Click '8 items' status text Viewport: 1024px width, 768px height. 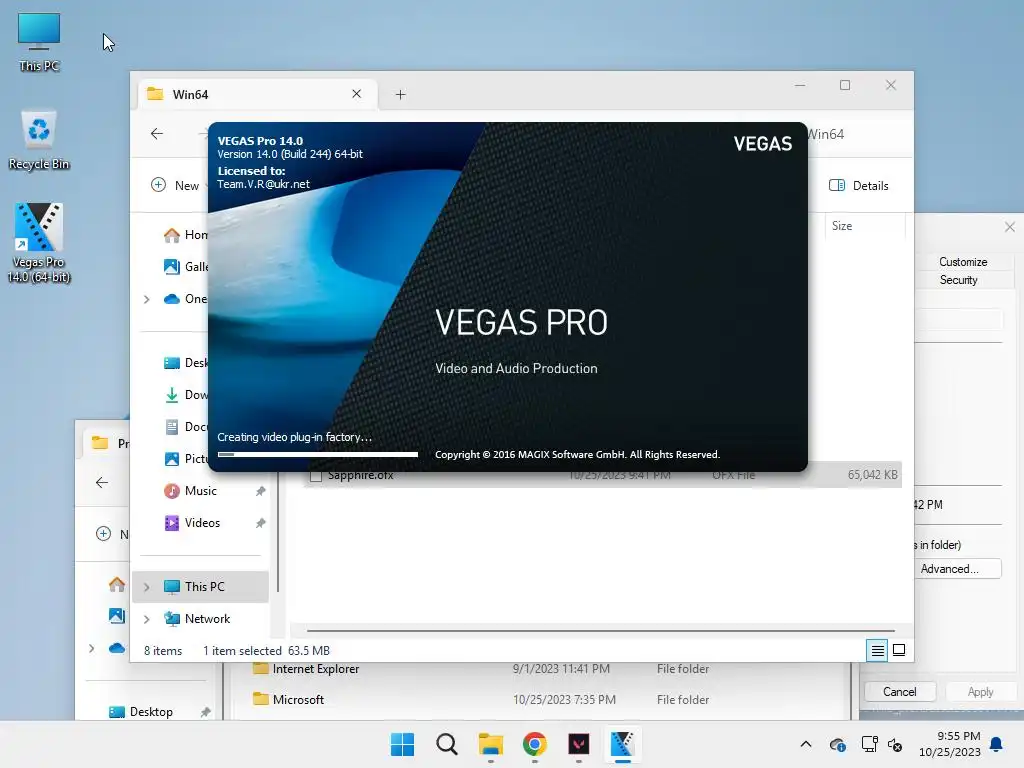pyautogui.click(x=163, y=650)
